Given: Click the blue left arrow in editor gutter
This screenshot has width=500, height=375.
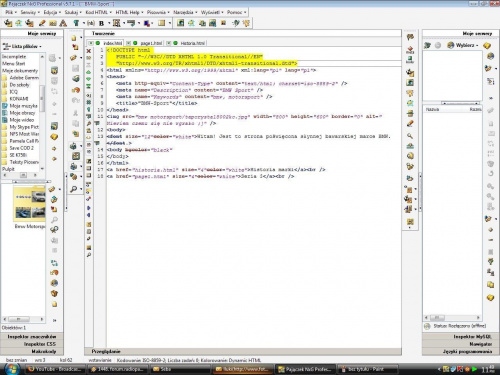Looking at the screenshot, I should pyautogui.click(x=89, y=215).
